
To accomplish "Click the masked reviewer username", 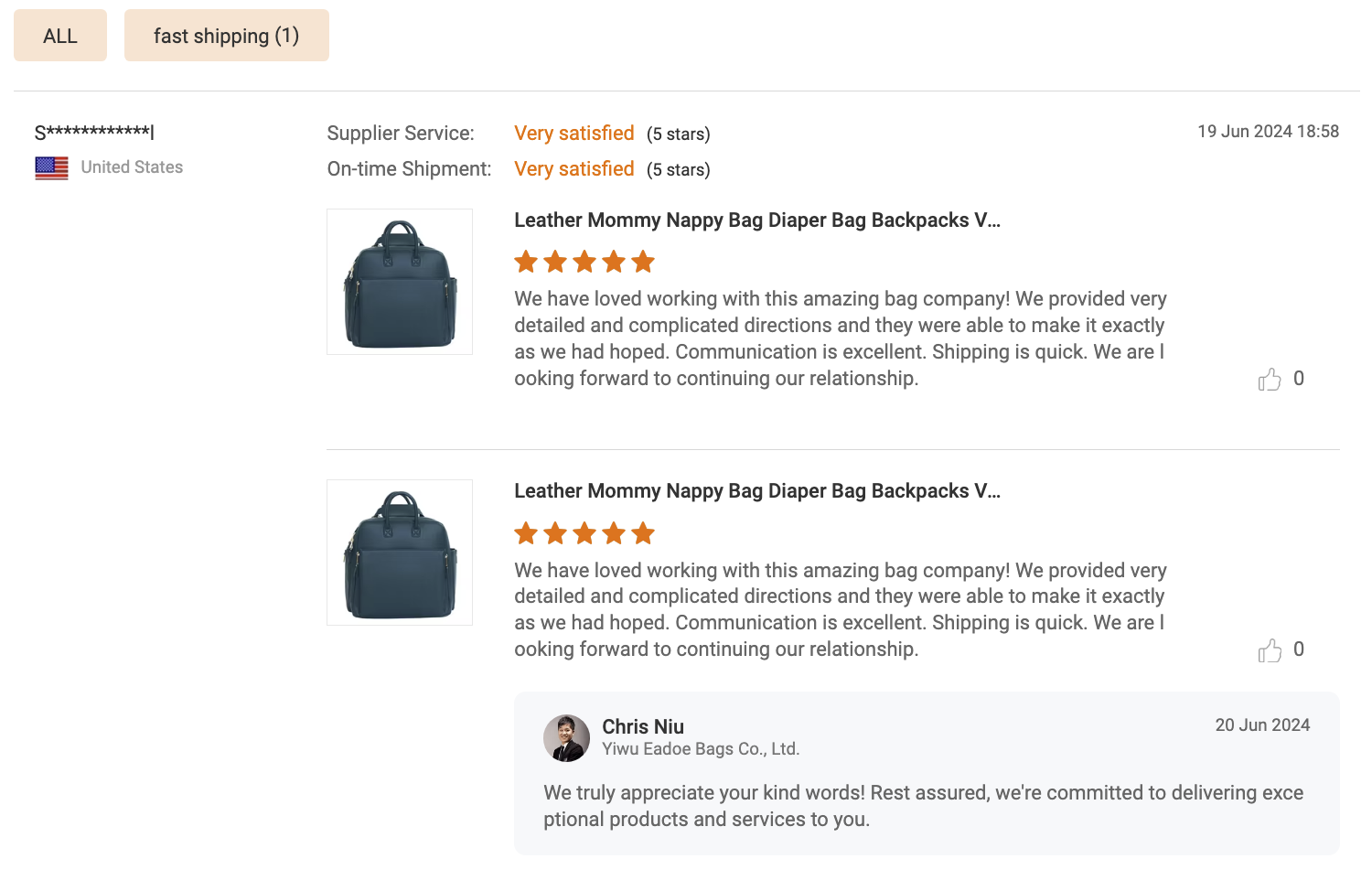I will [94, 133].
